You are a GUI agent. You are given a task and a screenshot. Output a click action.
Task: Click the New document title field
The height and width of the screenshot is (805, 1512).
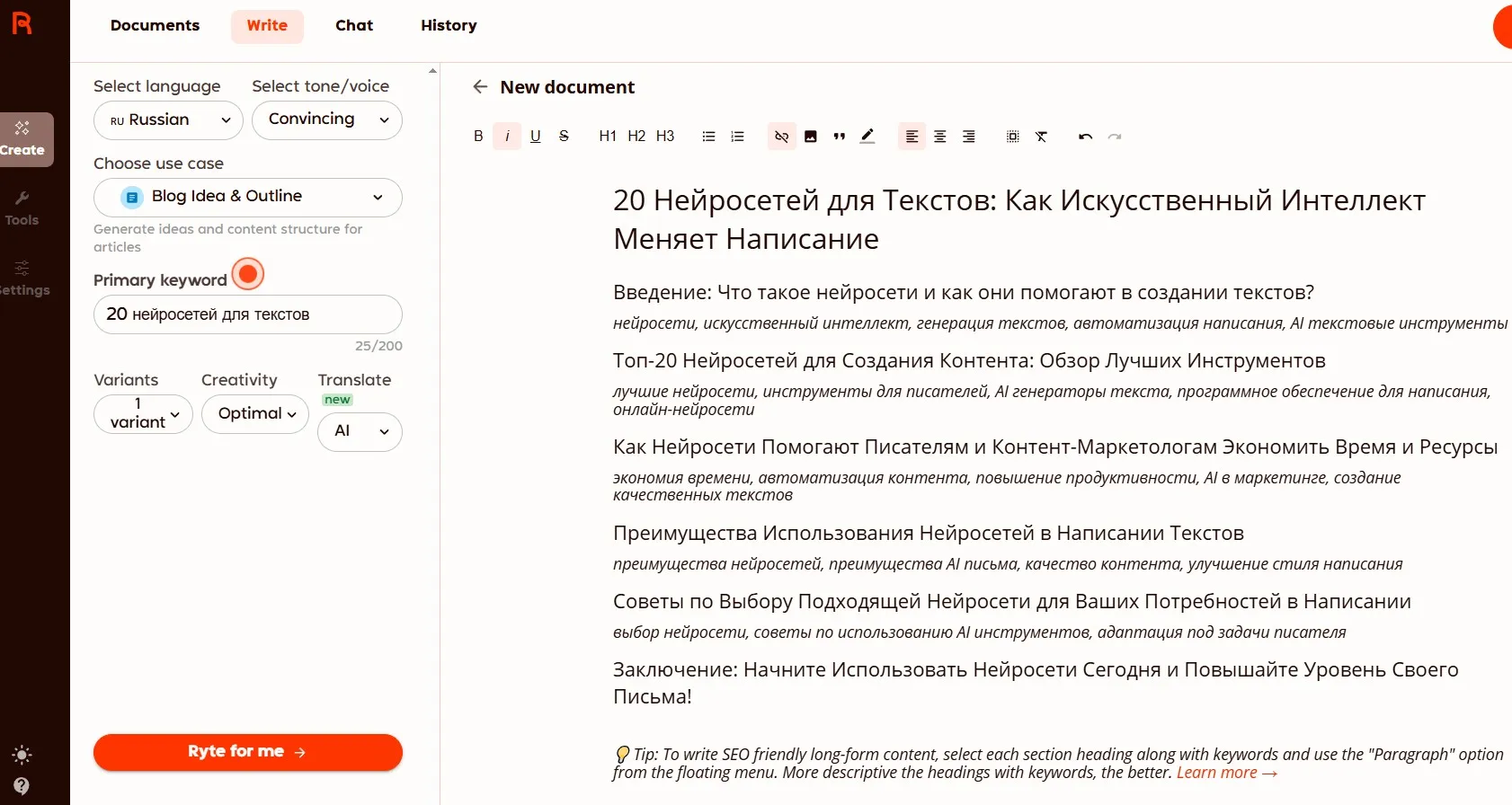coord(567,87)
